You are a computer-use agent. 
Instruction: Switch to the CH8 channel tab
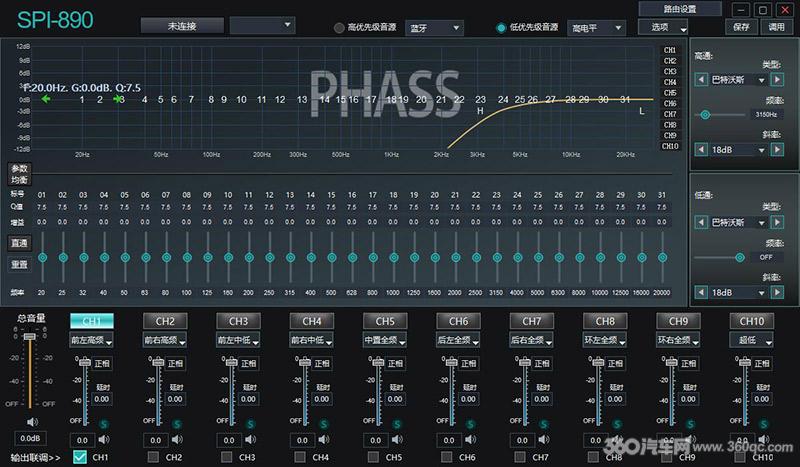[605, 321]
